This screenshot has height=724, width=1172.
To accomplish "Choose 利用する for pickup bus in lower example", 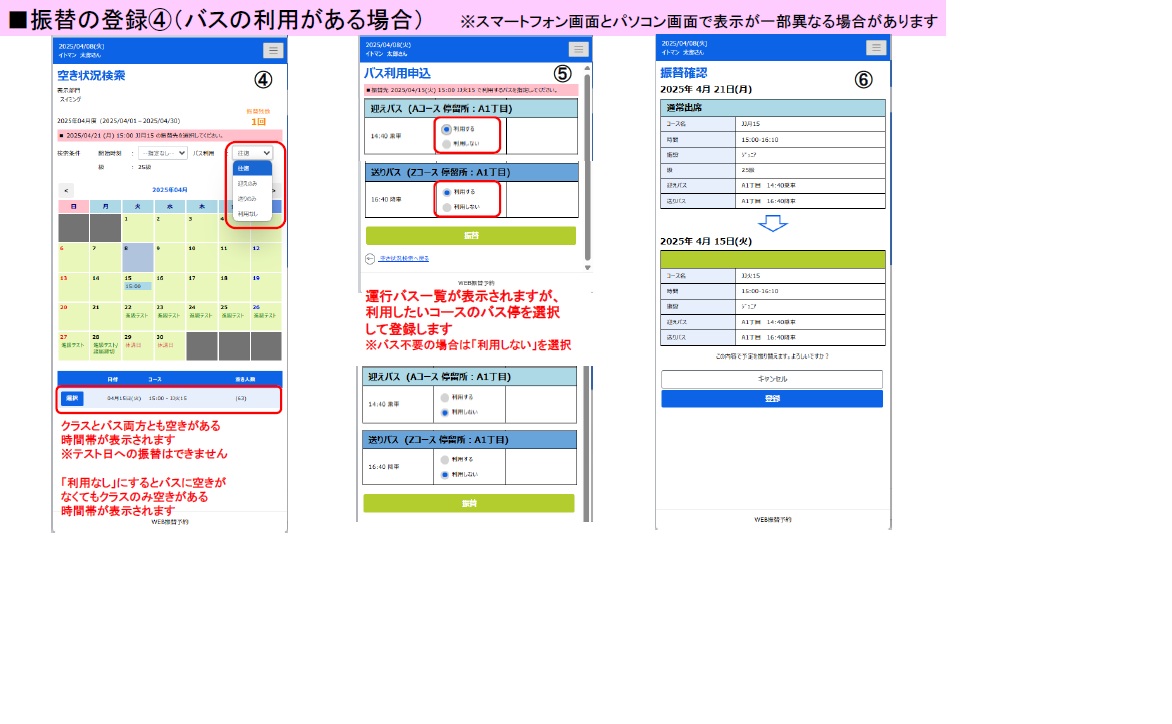I will click(445, 398).
